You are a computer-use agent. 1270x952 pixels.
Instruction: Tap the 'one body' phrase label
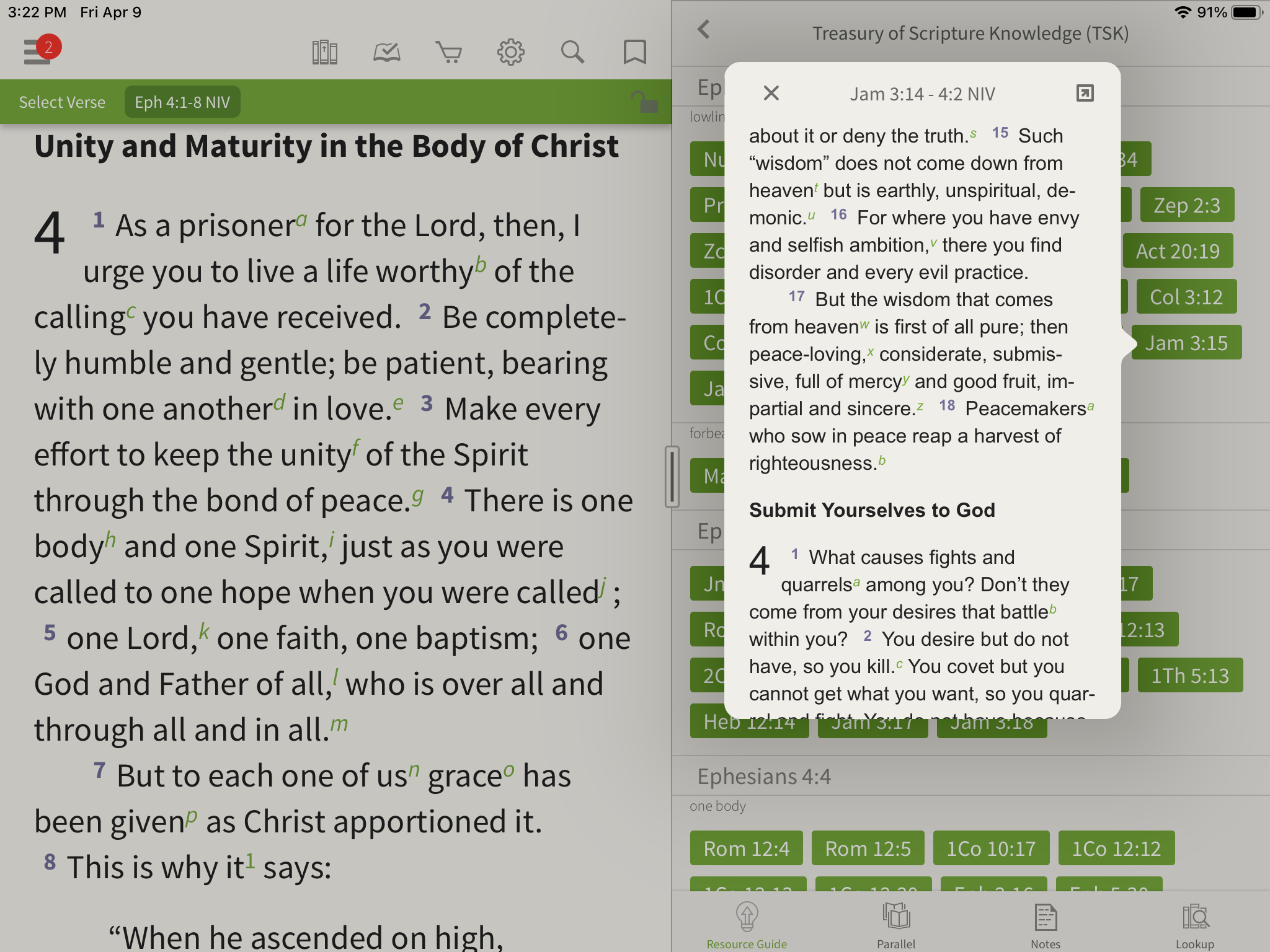pos(717,806)
